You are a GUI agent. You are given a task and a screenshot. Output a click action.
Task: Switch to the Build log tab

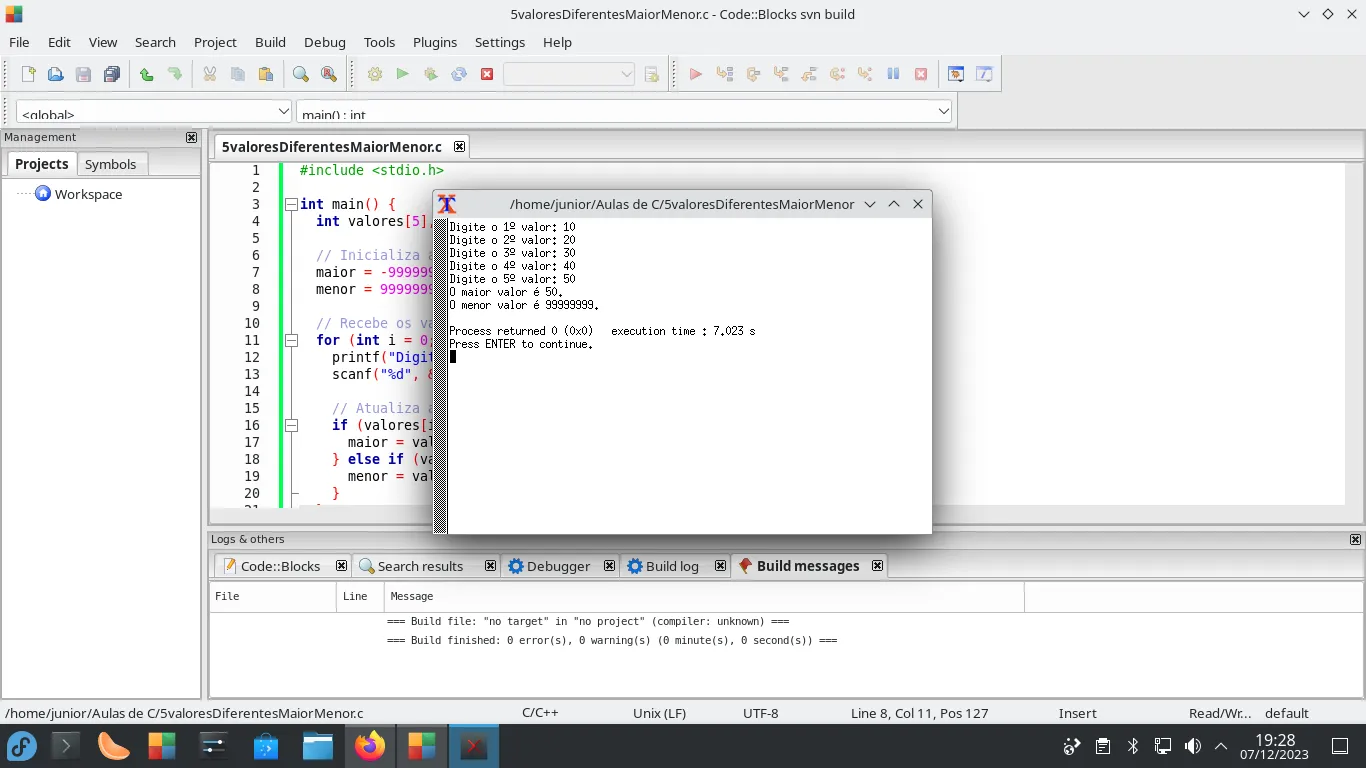(x=671, y=566)
